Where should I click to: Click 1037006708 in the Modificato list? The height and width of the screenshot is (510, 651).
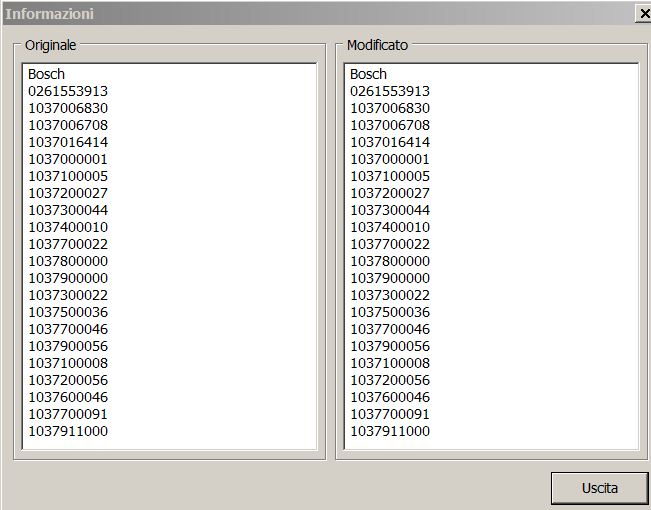pyautogui.click(x=390, y=125)
